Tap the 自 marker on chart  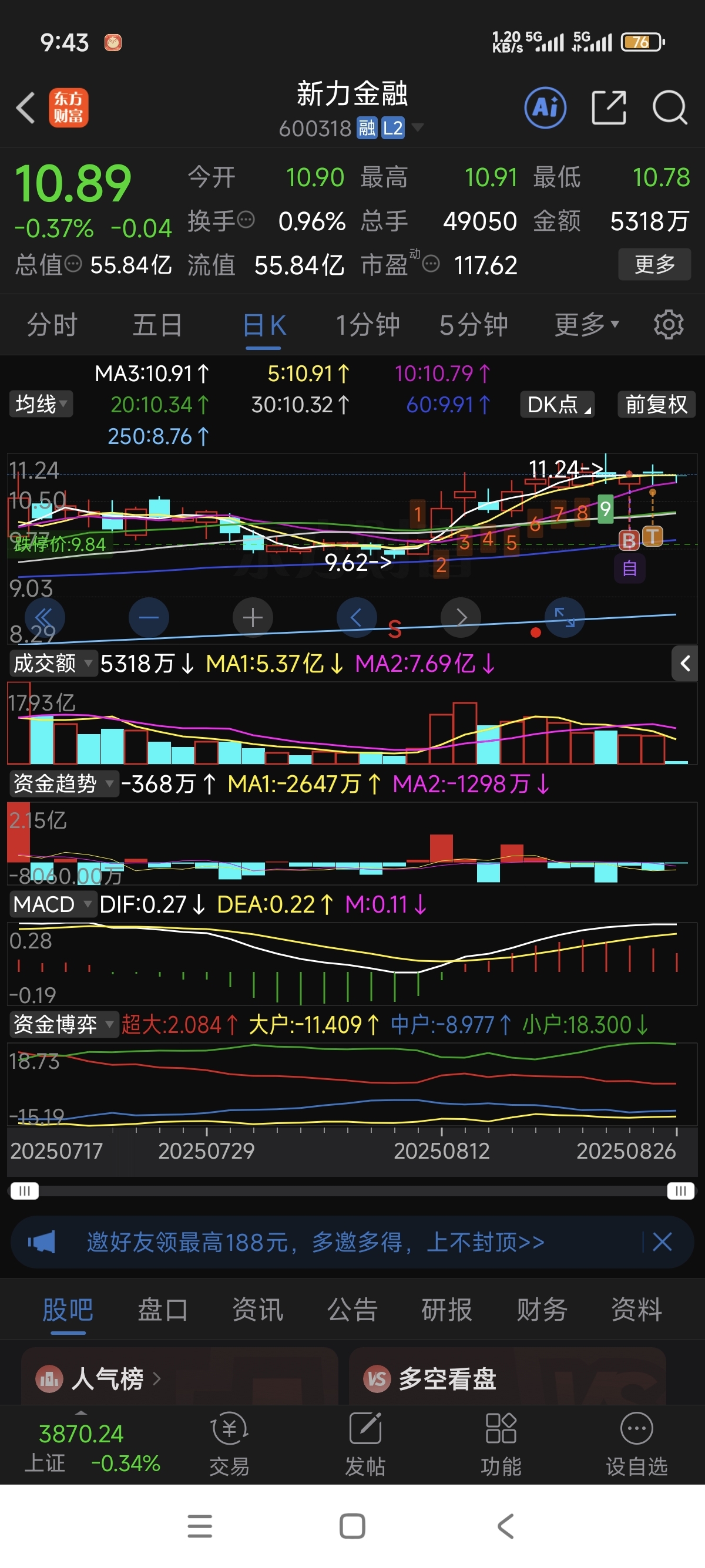[630, 568]
